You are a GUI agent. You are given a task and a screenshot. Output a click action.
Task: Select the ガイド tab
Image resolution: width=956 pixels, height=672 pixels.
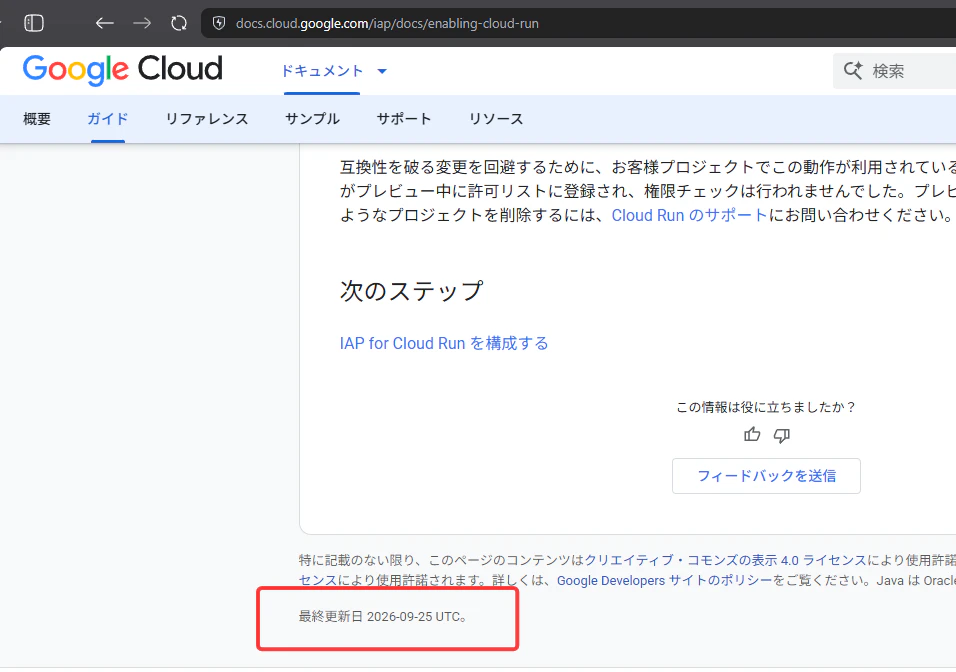coord(108,119)
